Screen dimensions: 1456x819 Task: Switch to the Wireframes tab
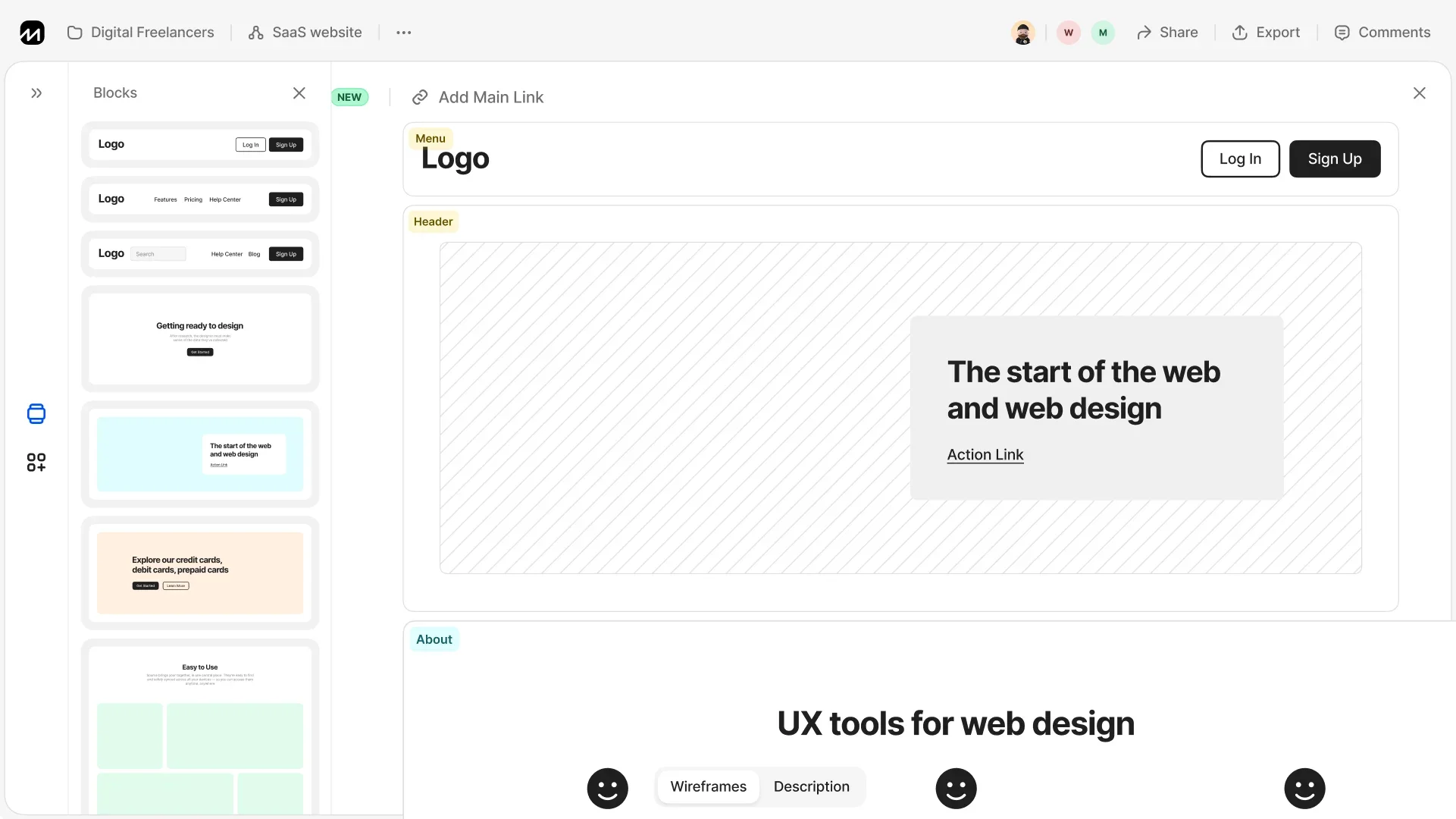click(708, 786)
